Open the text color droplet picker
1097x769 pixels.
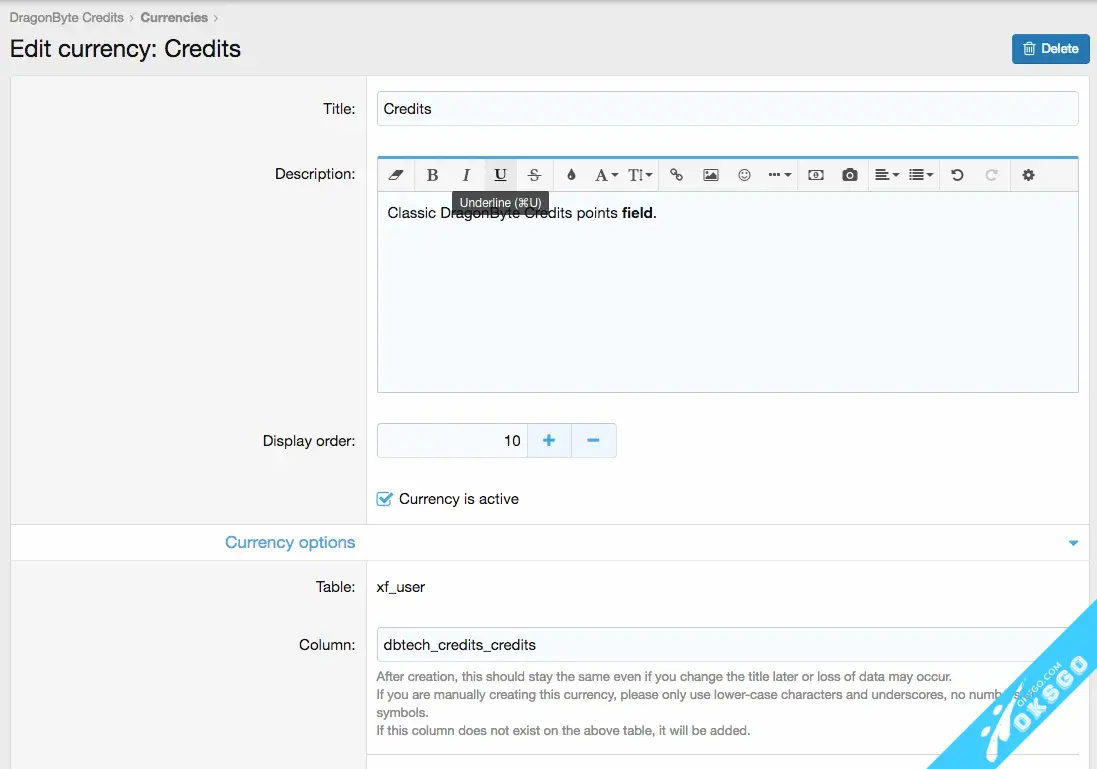571,175
